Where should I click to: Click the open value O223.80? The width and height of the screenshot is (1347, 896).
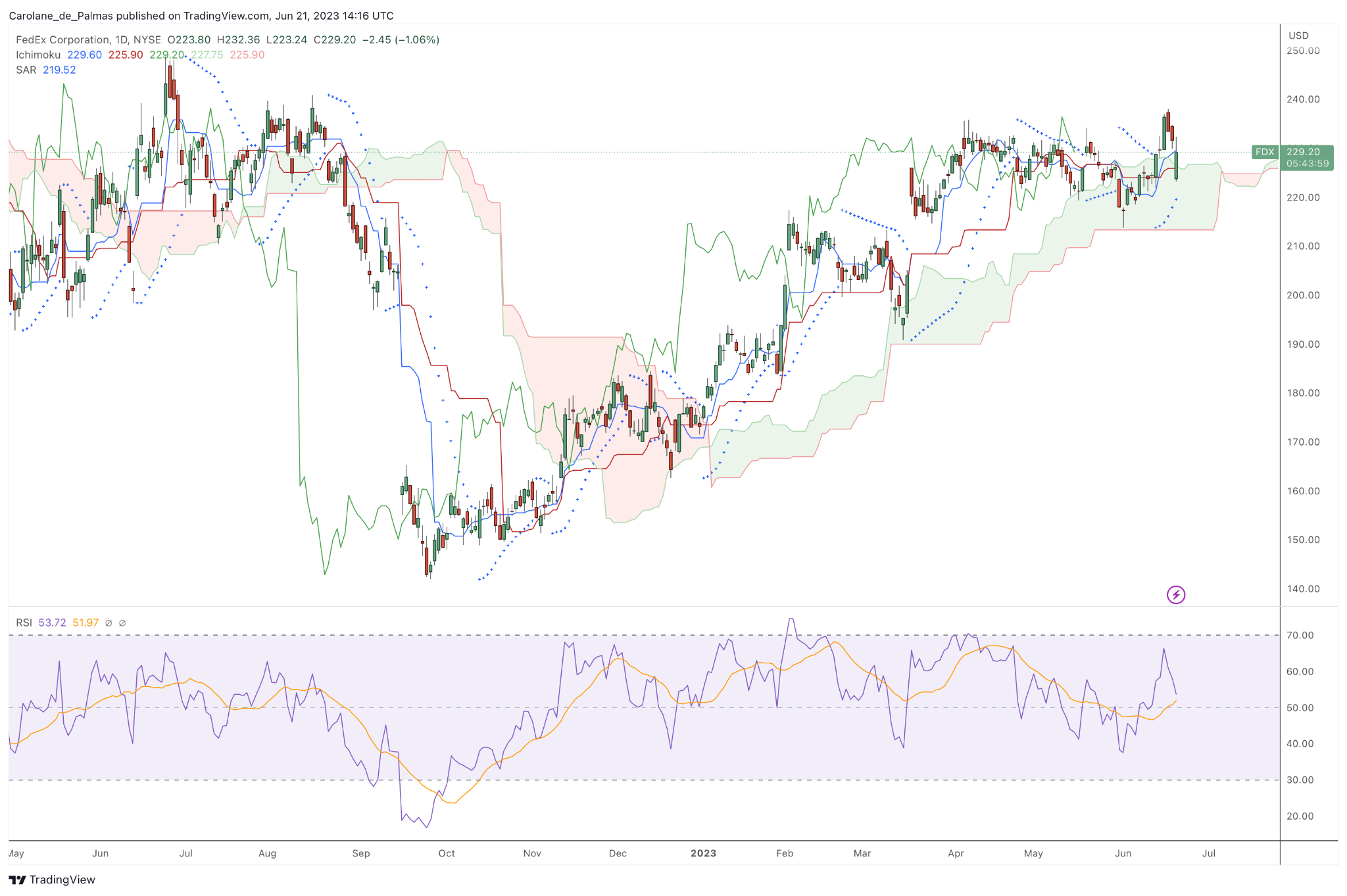[189, 39]
